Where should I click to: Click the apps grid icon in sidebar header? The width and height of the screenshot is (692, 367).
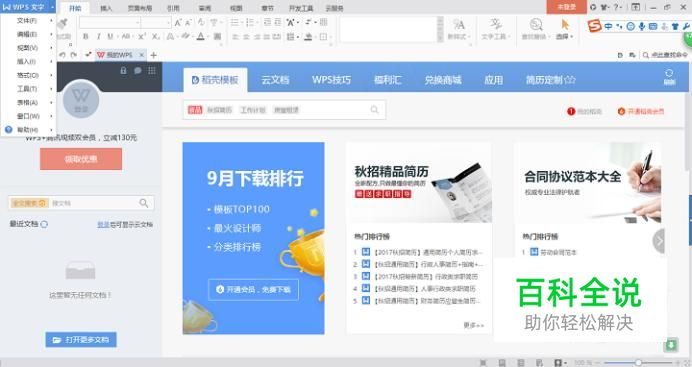(152, 71)
